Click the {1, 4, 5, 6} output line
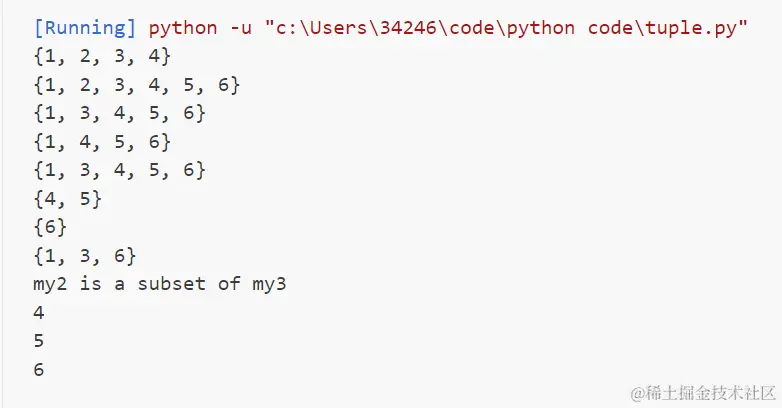 tap(102, 142)
